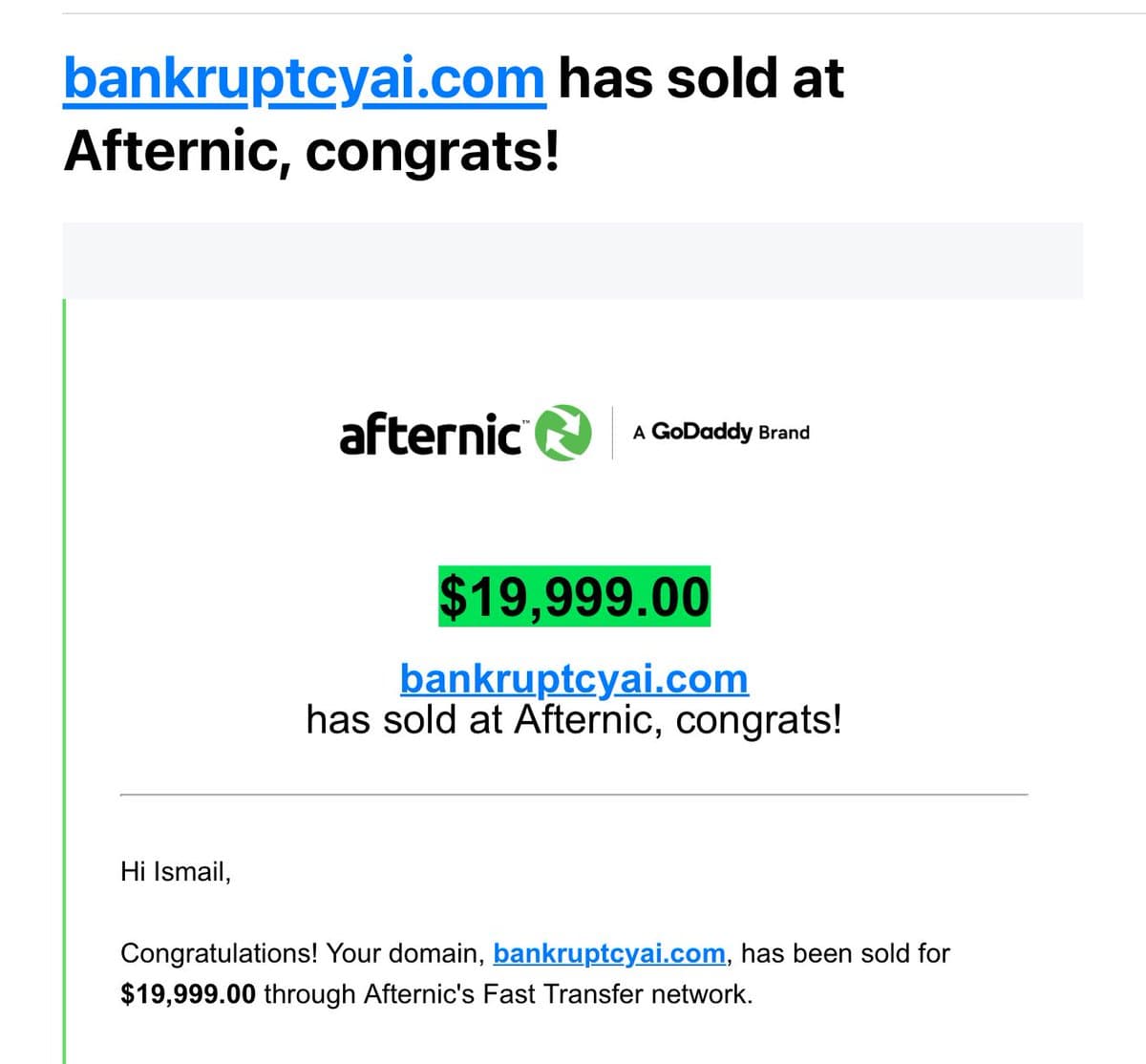Click the vertical separator between afternic and GoDaddy
This screenshot has width=1146, height=1064.
(x=612, y=433)
